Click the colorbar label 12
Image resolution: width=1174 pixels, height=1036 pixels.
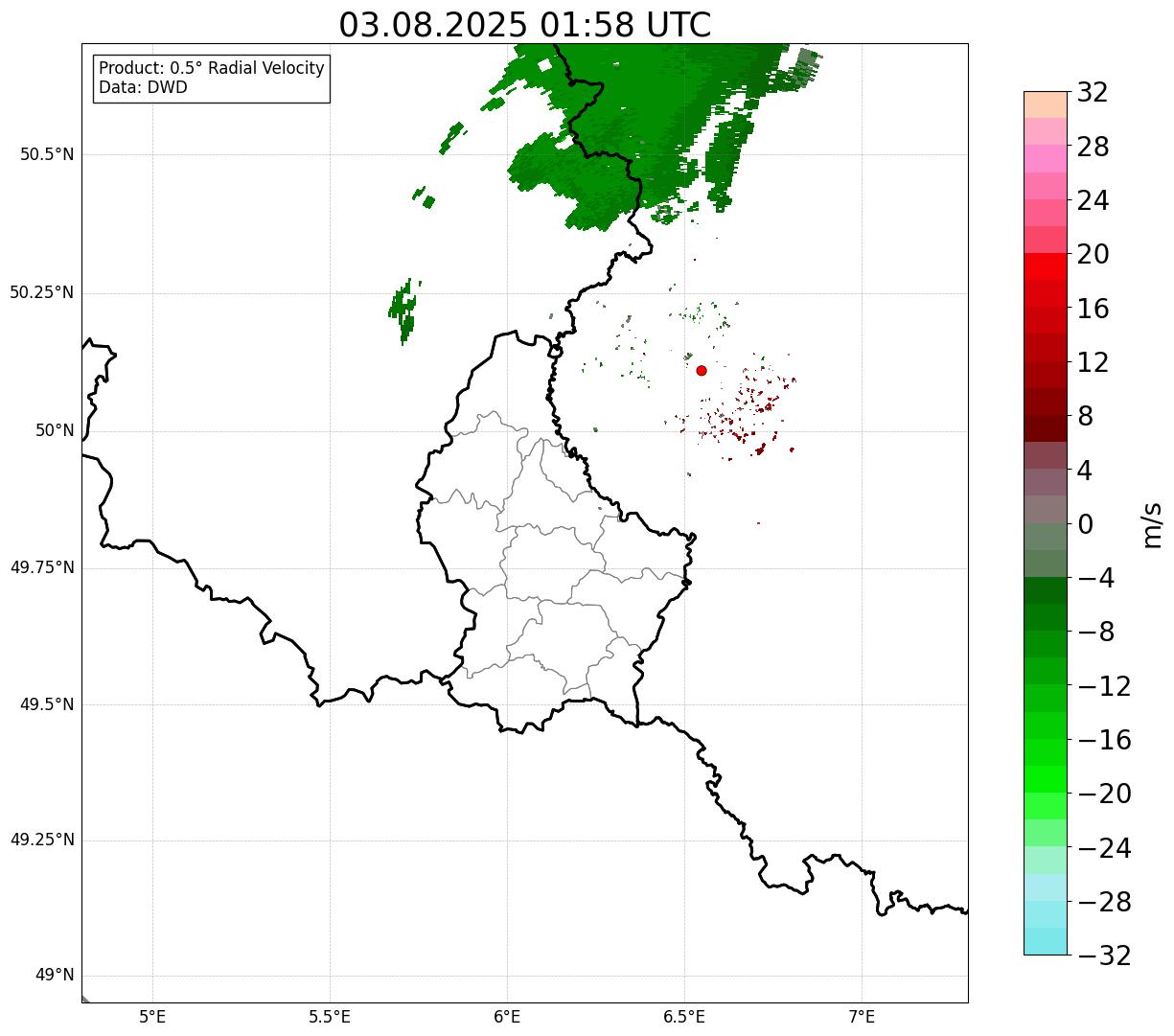1093,362
